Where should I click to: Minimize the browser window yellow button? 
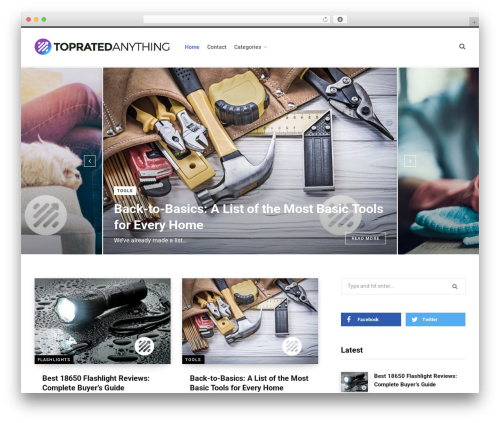[x=36, y=20]
